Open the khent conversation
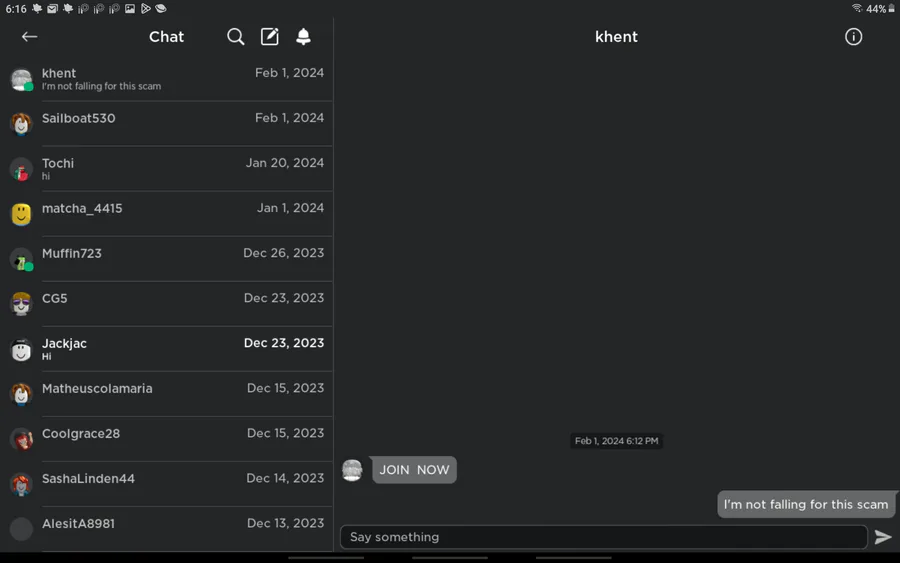The image size is (900, 563). click(x=166, y=79)
